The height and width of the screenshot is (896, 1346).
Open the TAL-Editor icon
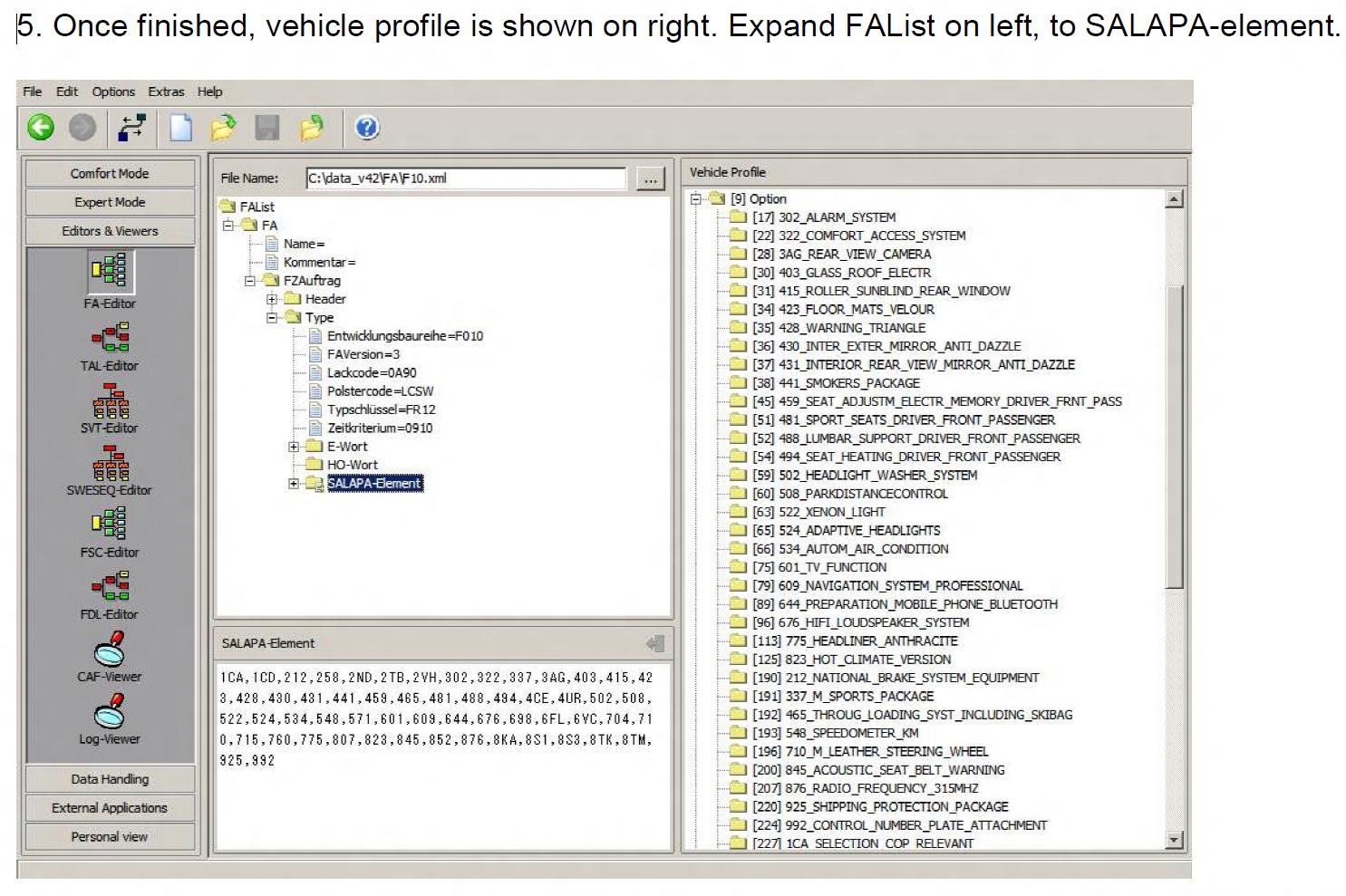pos(110,337)
